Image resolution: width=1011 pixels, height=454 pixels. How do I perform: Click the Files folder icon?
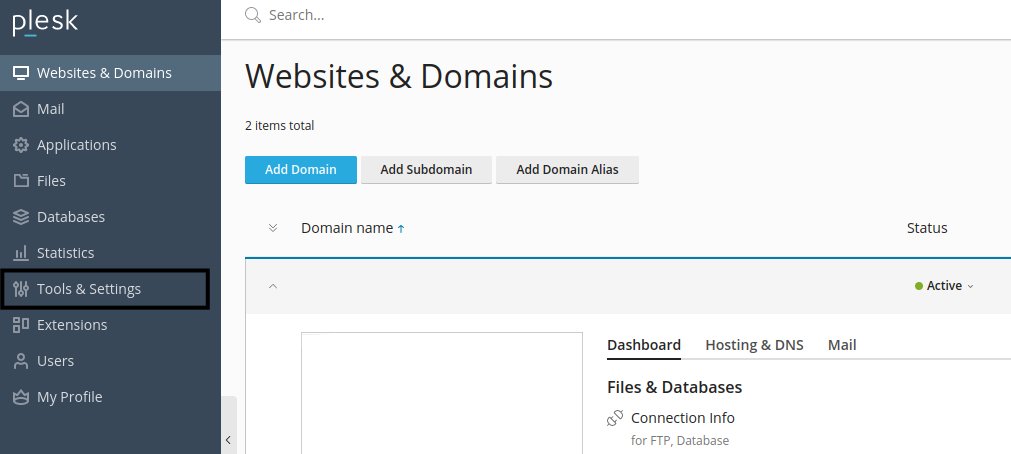(21, 181)
